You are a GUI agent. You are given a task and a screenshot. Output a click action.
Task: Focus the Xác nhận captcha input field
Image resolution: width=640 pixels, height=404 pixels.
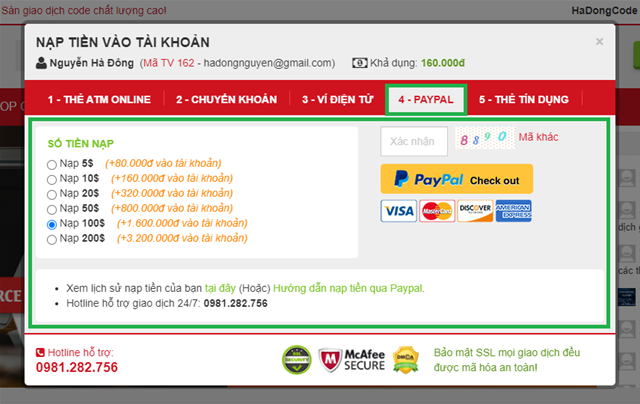(x=414, y=141)
